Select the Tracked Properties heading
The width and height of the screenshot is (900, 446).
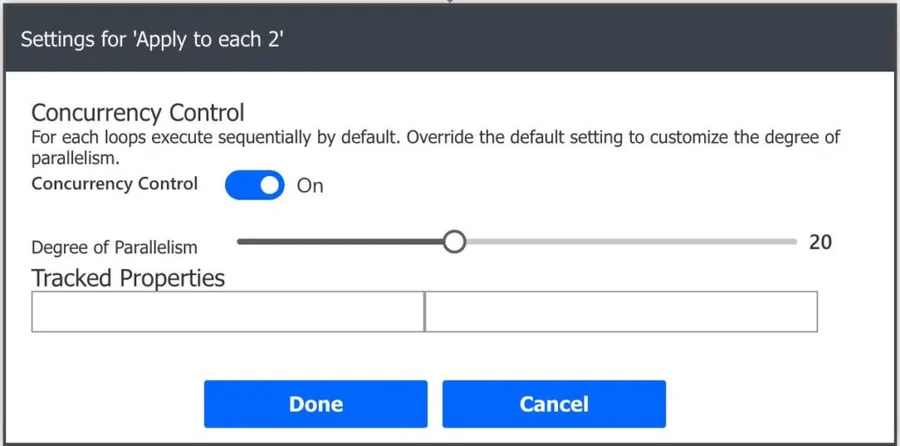point(128,277)
